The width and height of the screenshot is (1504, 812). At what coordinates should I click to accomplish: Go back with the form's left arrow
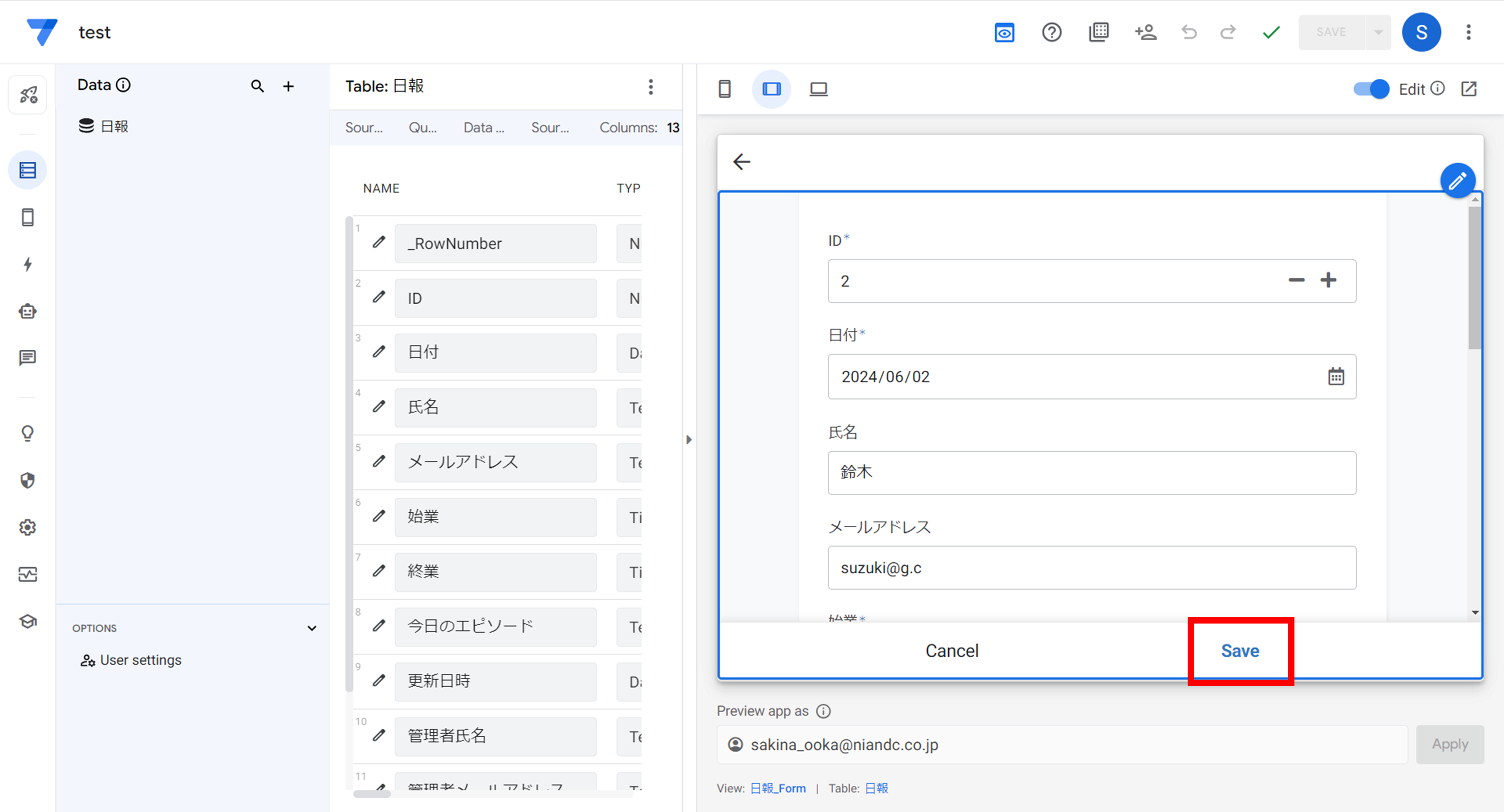741,162
